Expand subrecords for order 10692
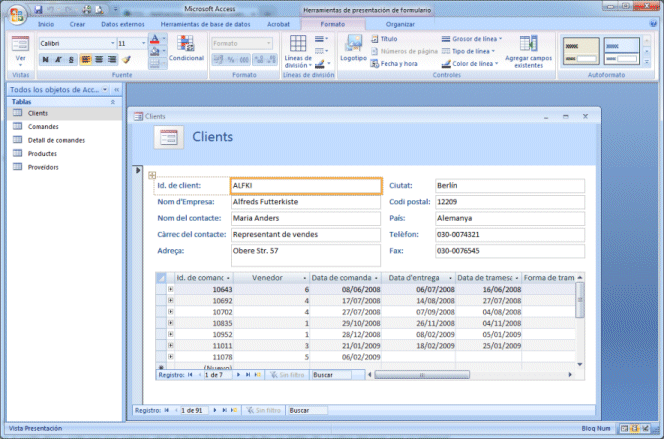 tap(170, 301)
